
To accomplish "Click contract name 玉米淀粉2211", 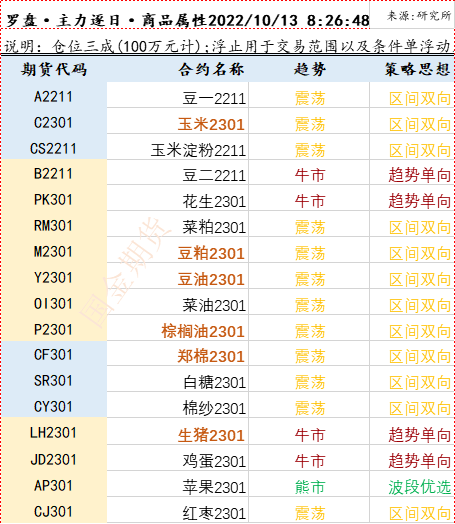I will pyautogui.click(x=198, y=150).
